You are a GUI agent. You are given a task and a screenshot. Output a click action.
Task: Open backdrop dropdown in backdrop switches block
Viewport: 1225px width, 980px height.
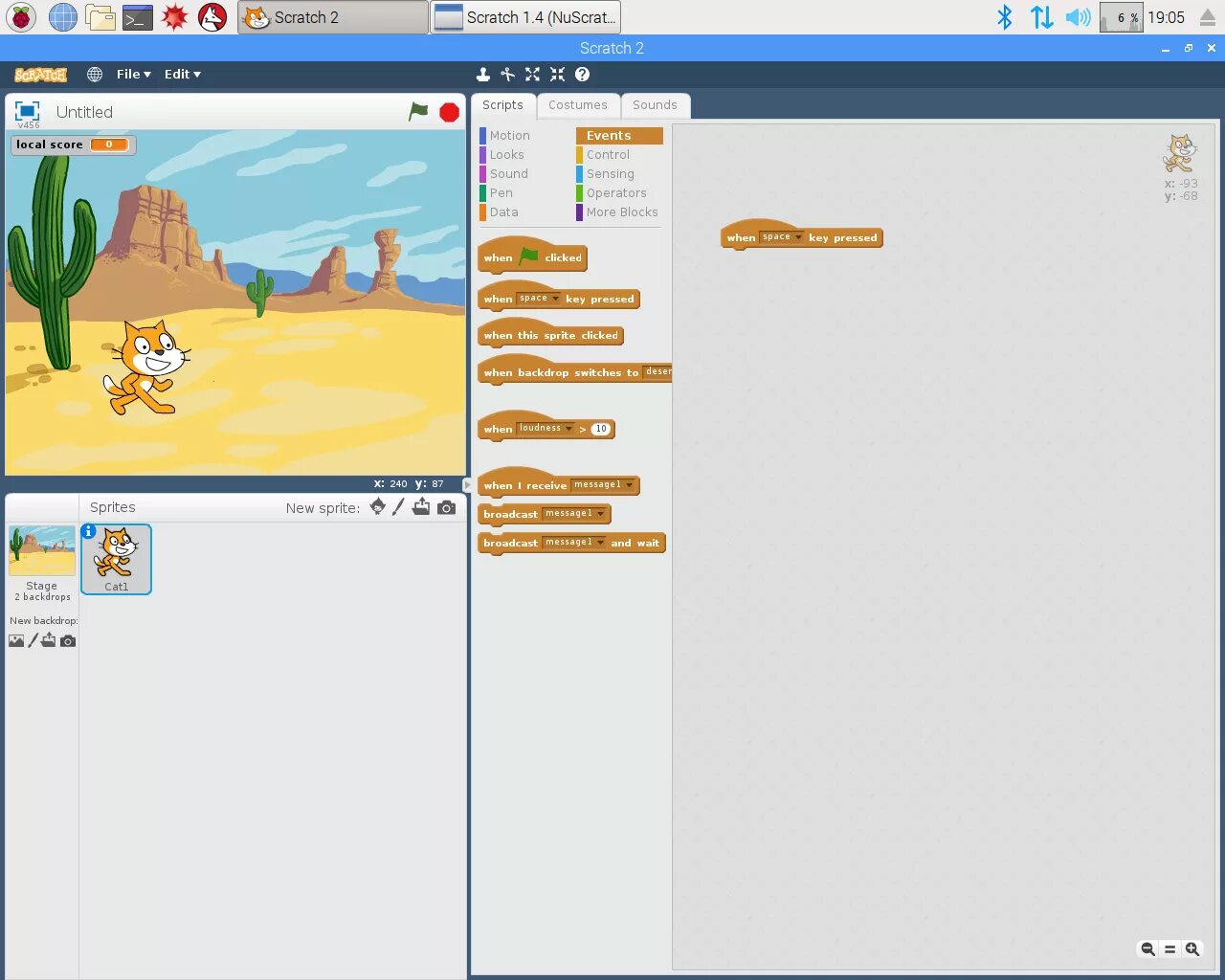(657, 371)
